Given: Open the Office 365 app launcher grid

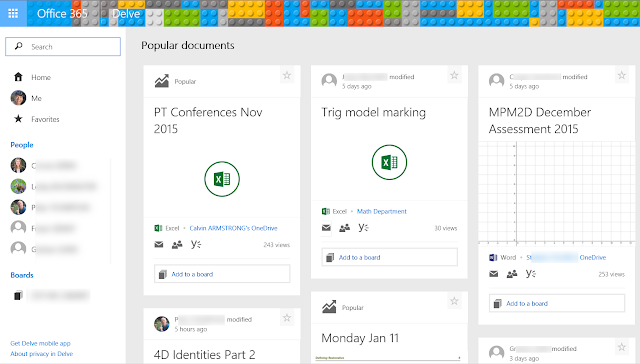Looking at the screenshot, I should [x=13, y=13].
